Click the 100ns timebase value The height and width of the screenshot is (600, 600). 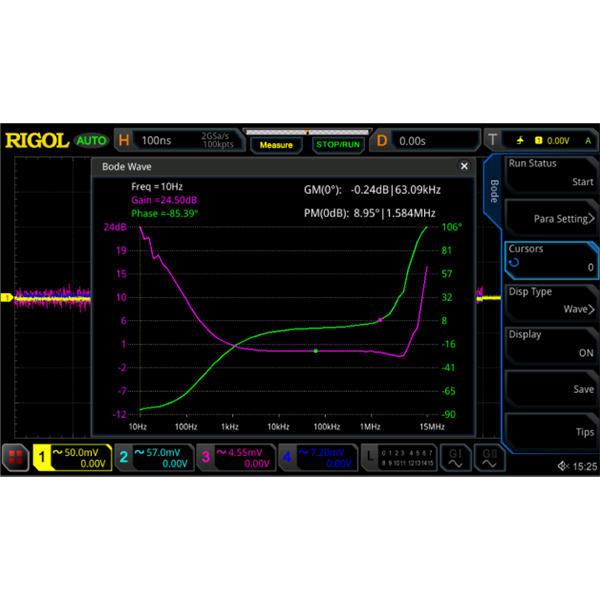coord(157,140)
